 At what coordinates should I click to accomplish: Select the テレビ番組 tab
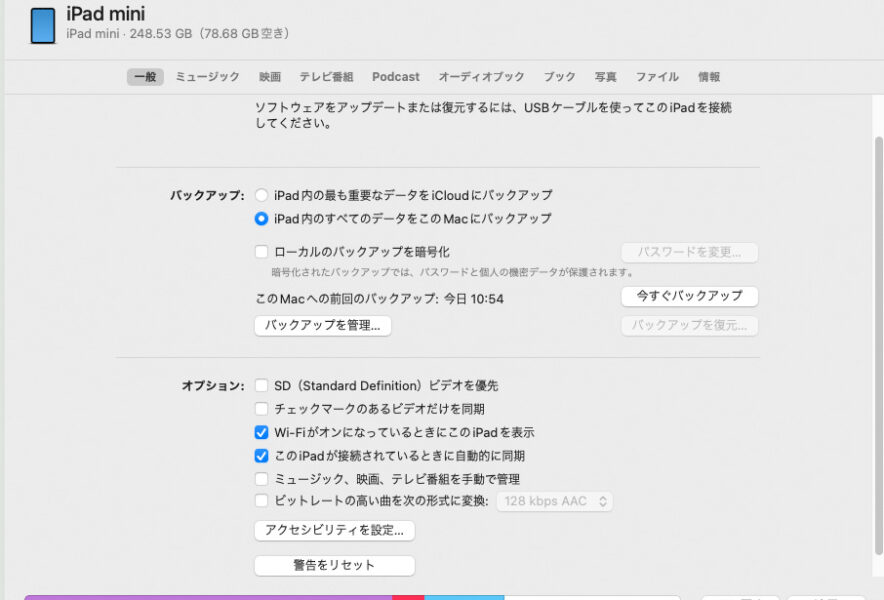(x=326, y=77)
